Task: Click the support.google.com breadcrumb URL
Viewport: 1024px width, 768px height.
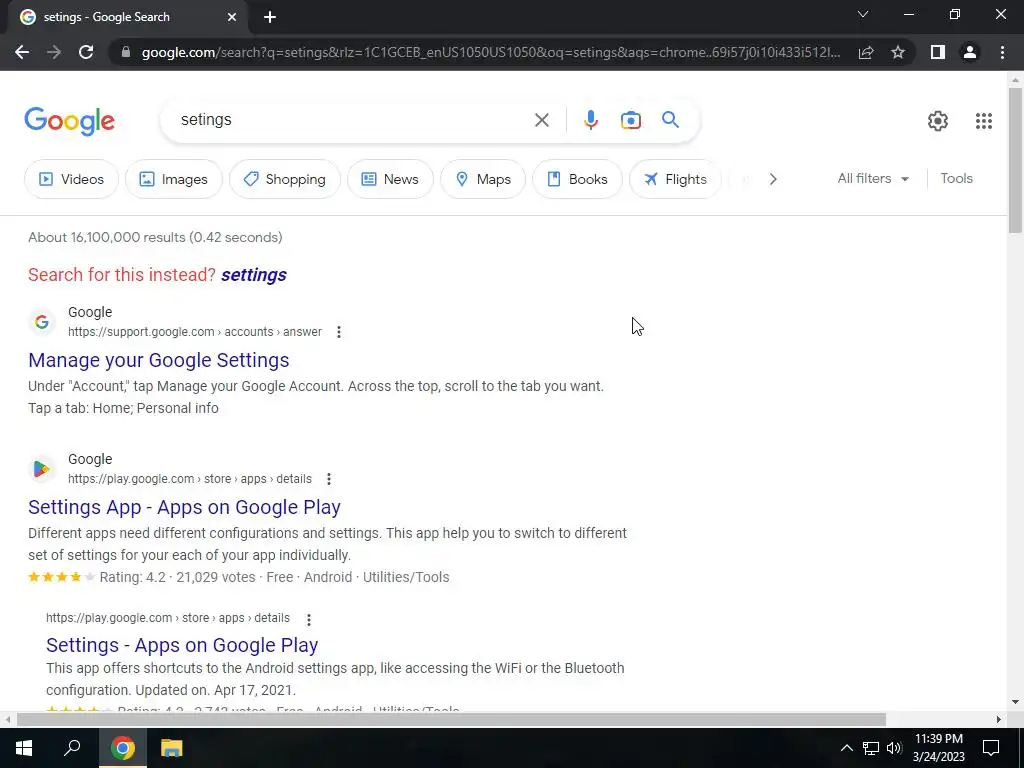Action: click(195, 332)
